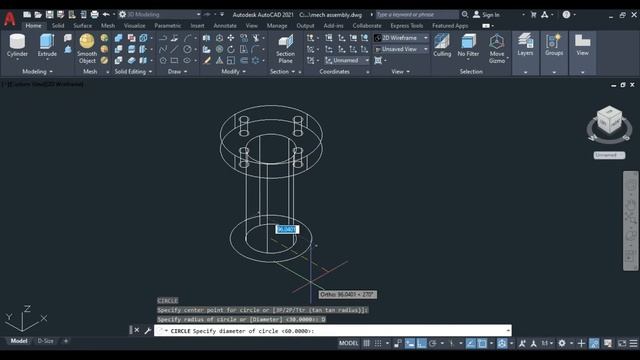Select the Line draw tool
Image resolution: width=640 pixels, height=360 pixels.
(175, 49)
